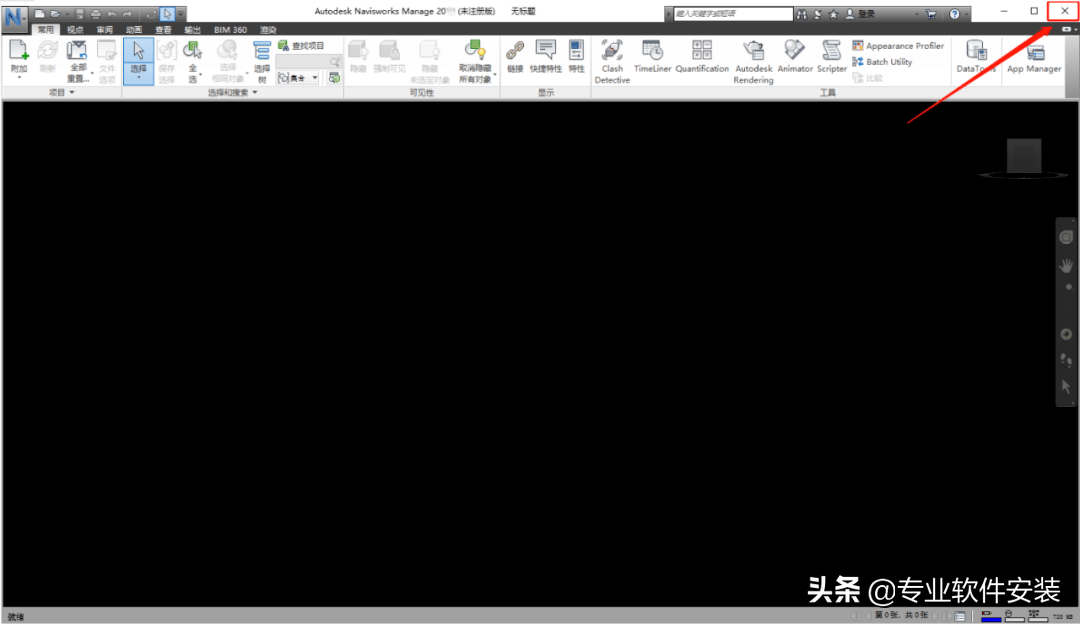Switch to the 审阅 (Review) ribbon tab
1080x624 pixels.
pyautogui.click(x=105, y=30)
